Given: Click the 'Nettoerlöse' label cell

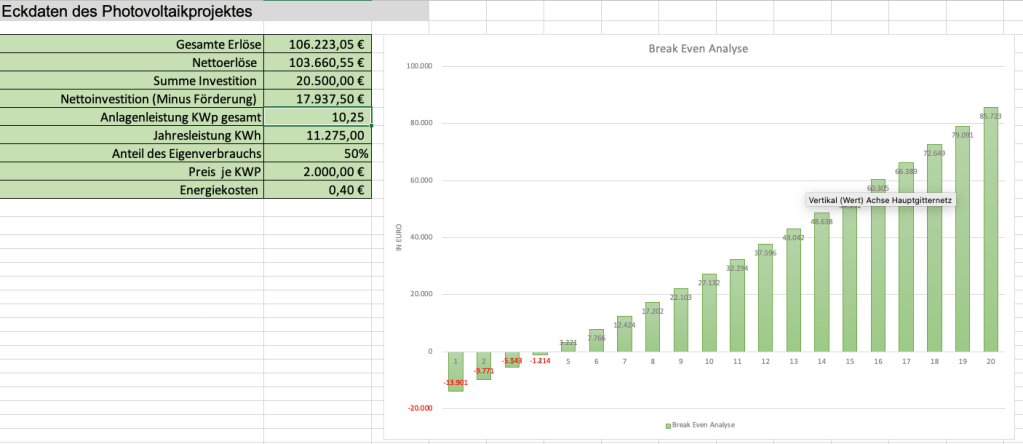Looking at the screenshot, I should pyautogui.click(x=131, y=62).
